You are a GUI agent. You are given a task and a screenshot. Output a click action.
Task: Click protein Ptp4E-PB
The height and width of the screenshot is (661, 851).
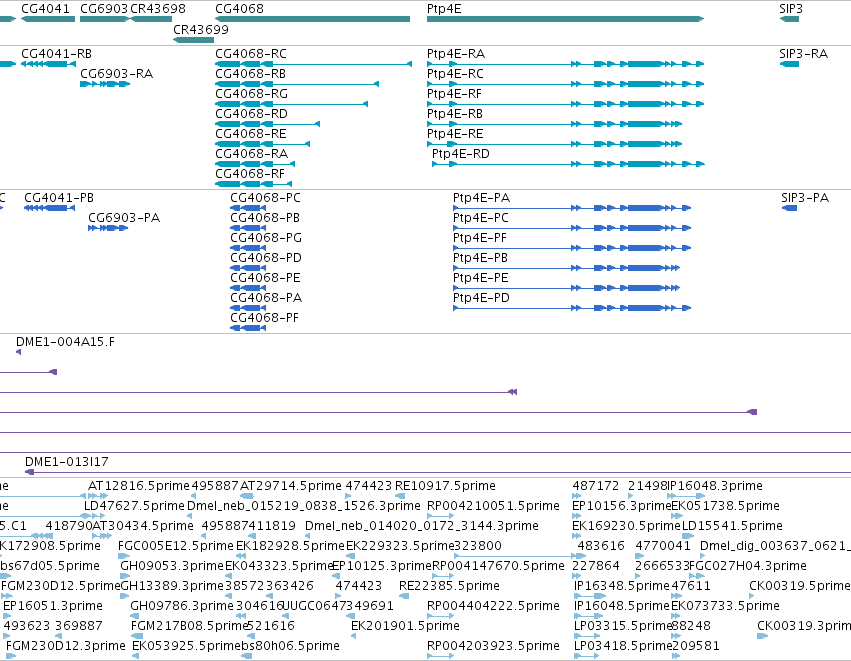(x=480, y=258)
